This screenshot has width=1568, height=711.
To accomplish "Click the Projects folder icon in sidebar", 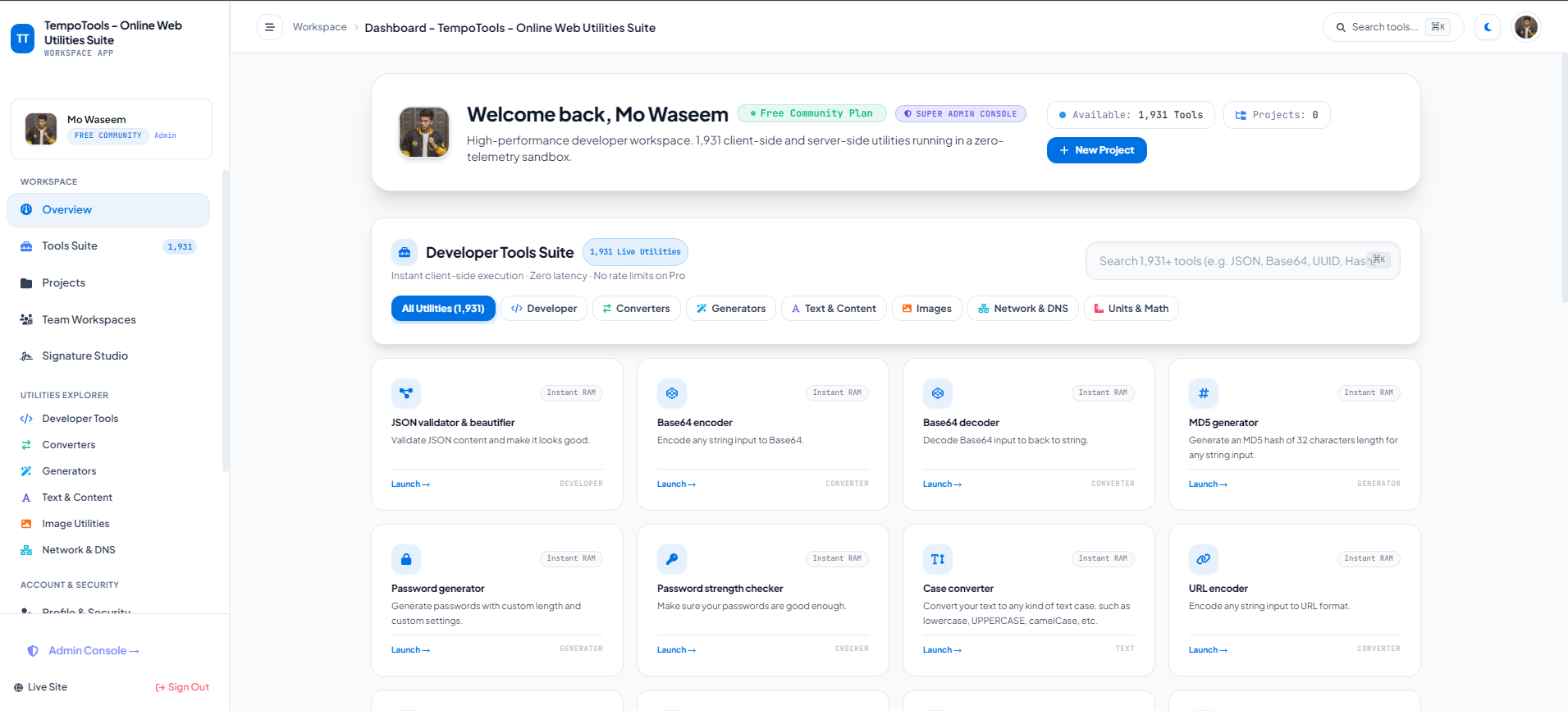I will (x=26, y=283).
